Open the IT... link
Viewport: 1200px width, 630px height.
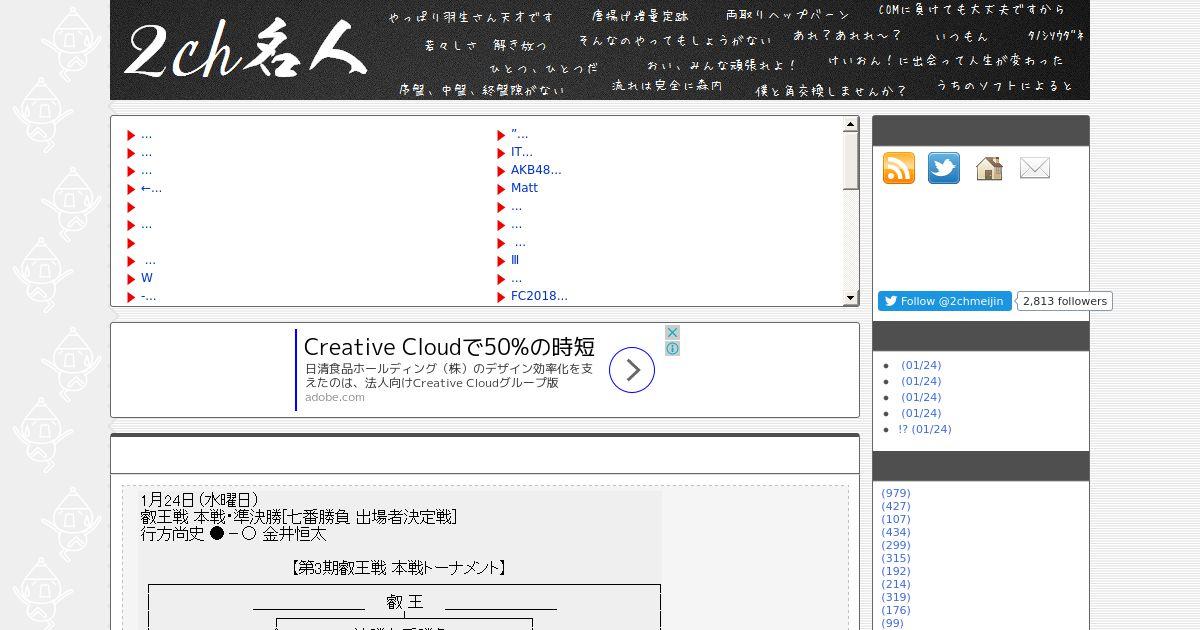[522, 152]
